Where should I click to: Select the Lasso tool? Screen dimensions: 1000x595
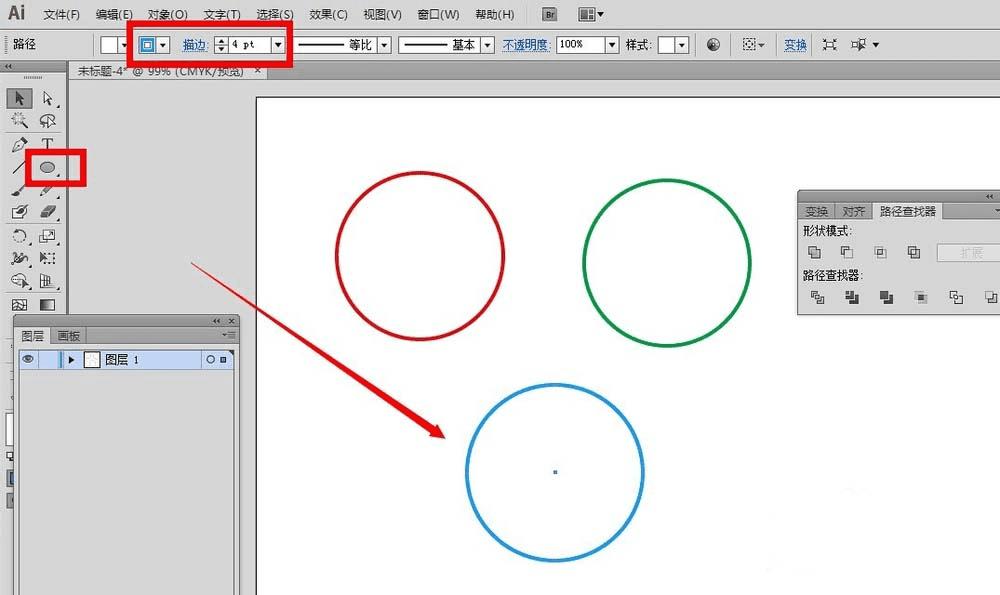point(48,120)
